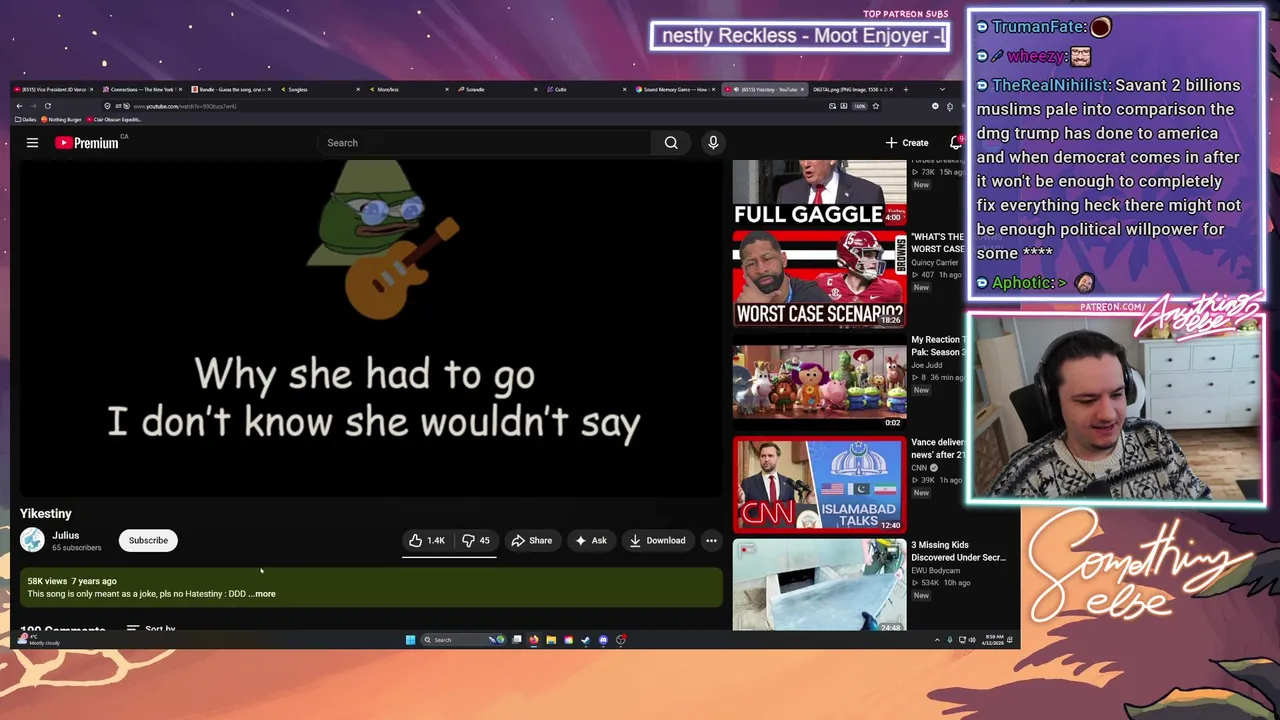Open the list all tabs chevron
This screenshot has width=1280, height=720.
pyautogui.click(x=942, y=89)
